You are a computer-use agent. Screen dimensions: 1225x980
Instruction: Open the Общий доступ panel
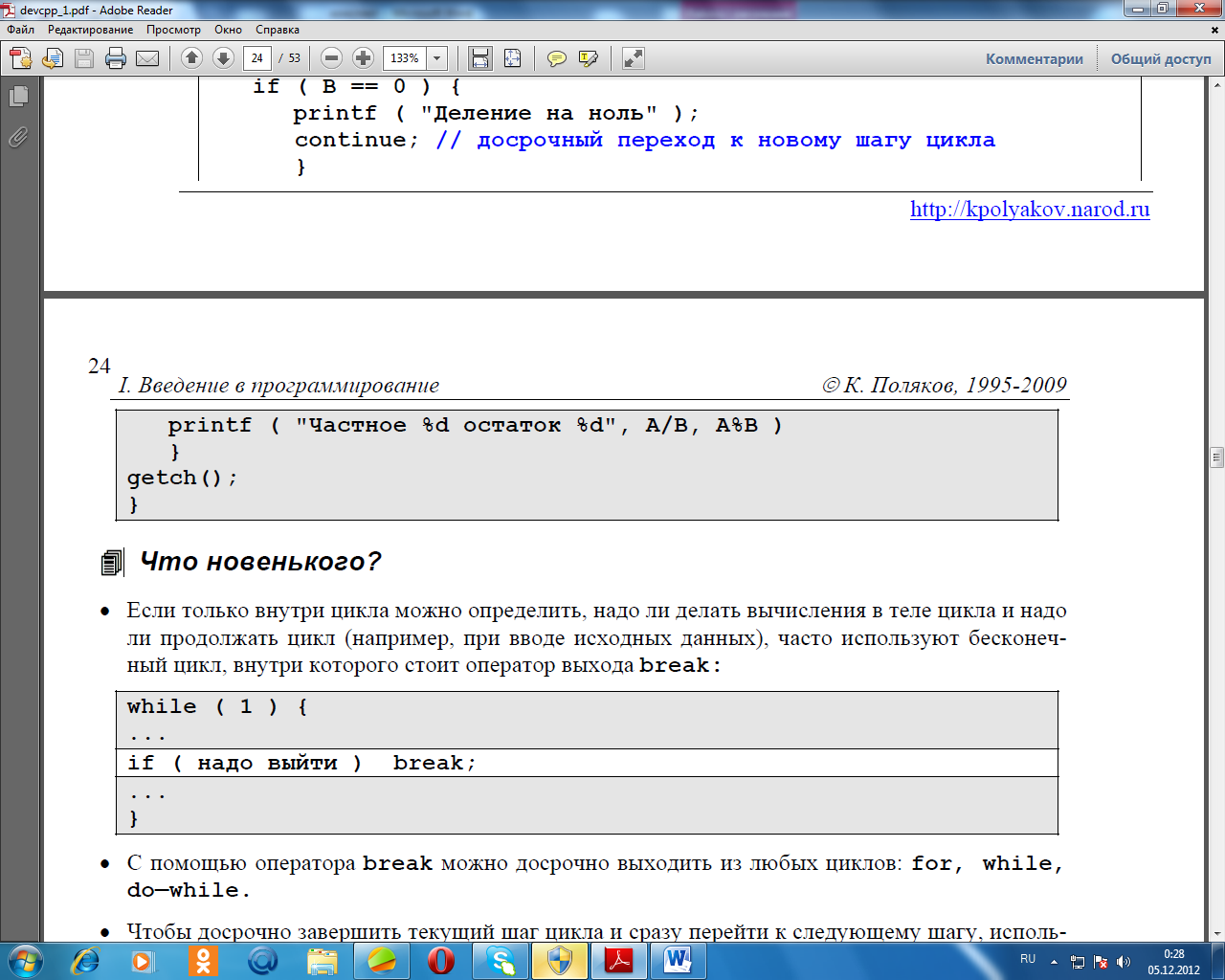(1161, 58)
